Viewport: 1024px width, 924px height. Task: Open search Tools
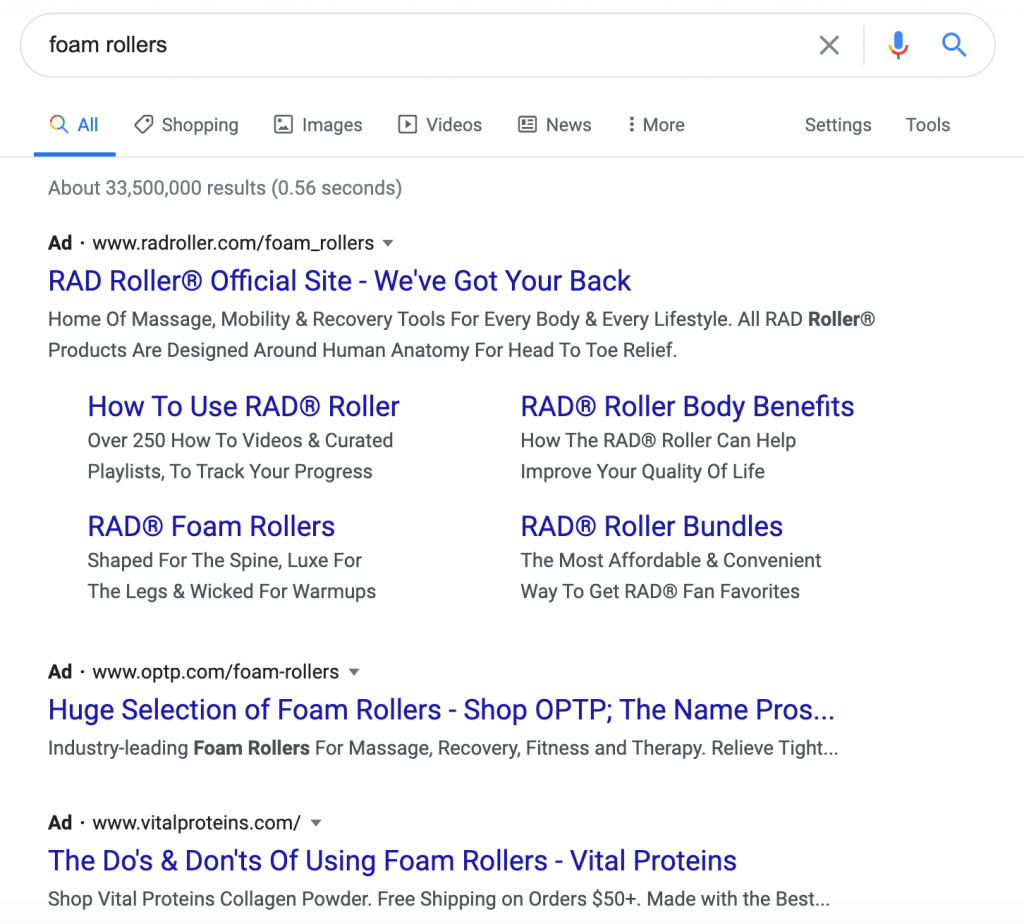(x=927, y=125)
